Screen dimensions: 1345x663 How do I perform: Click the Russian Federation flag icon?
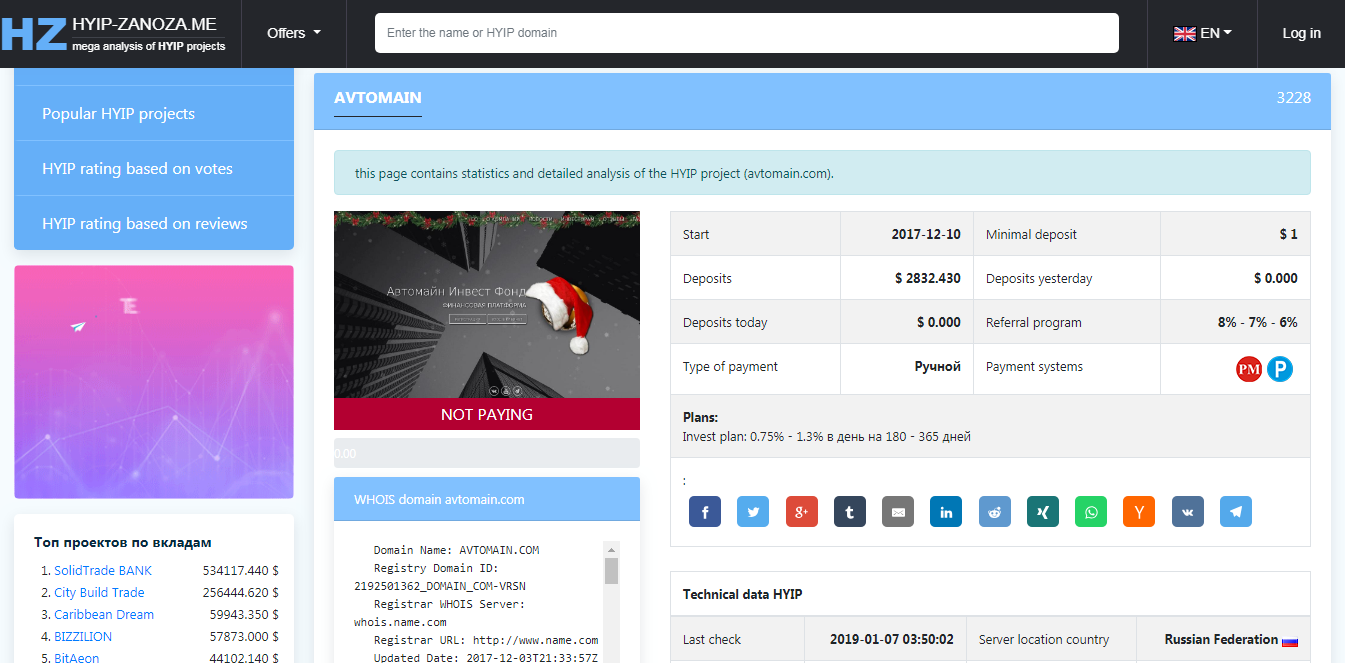tap(1290, 640)
